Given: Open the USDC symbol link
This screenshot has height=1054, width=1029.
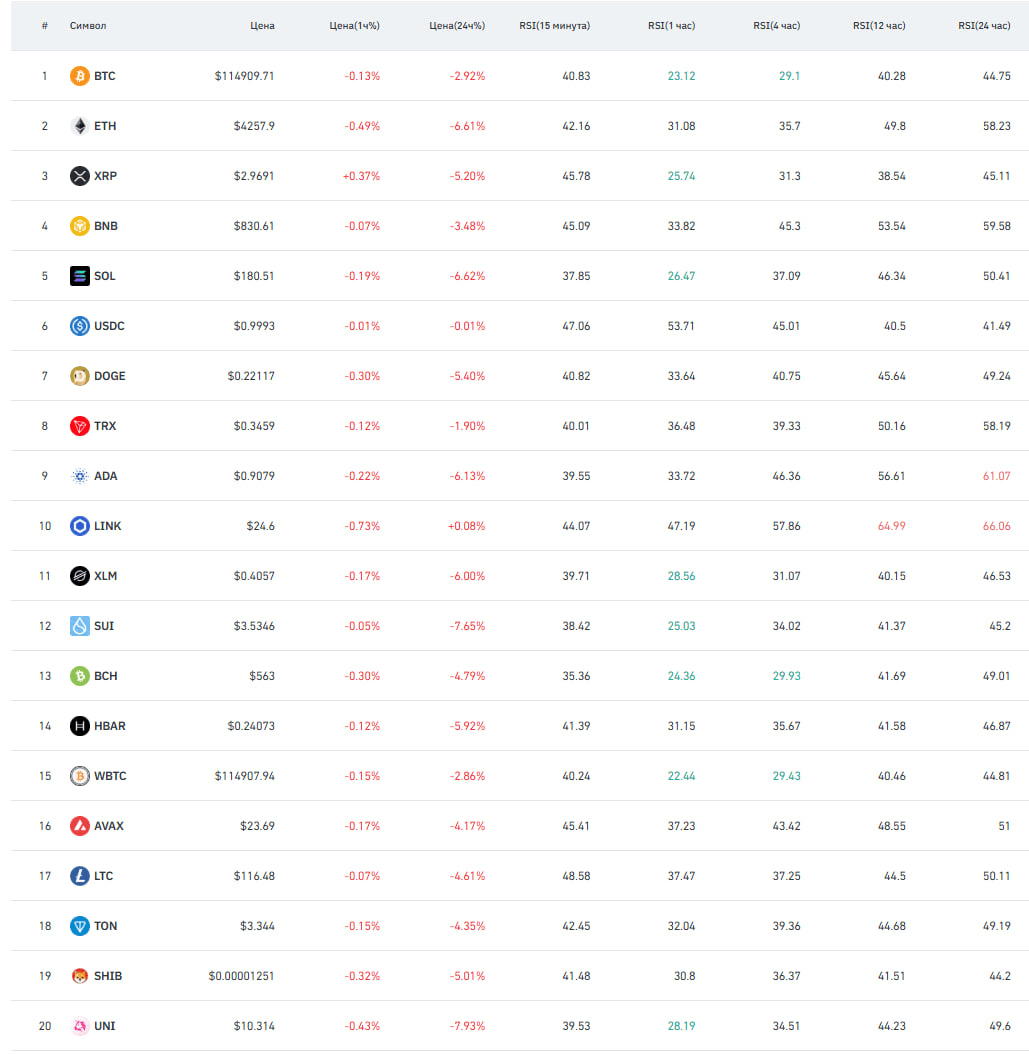Looking at the screenshot, I should tap(109, 326).
